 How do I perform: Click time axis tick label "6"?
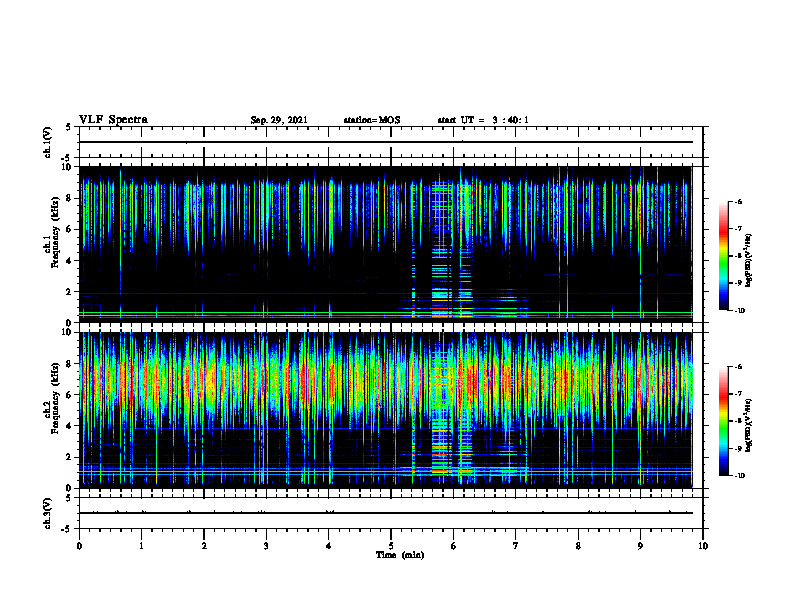pyautogui.click(x=454, y=546)
